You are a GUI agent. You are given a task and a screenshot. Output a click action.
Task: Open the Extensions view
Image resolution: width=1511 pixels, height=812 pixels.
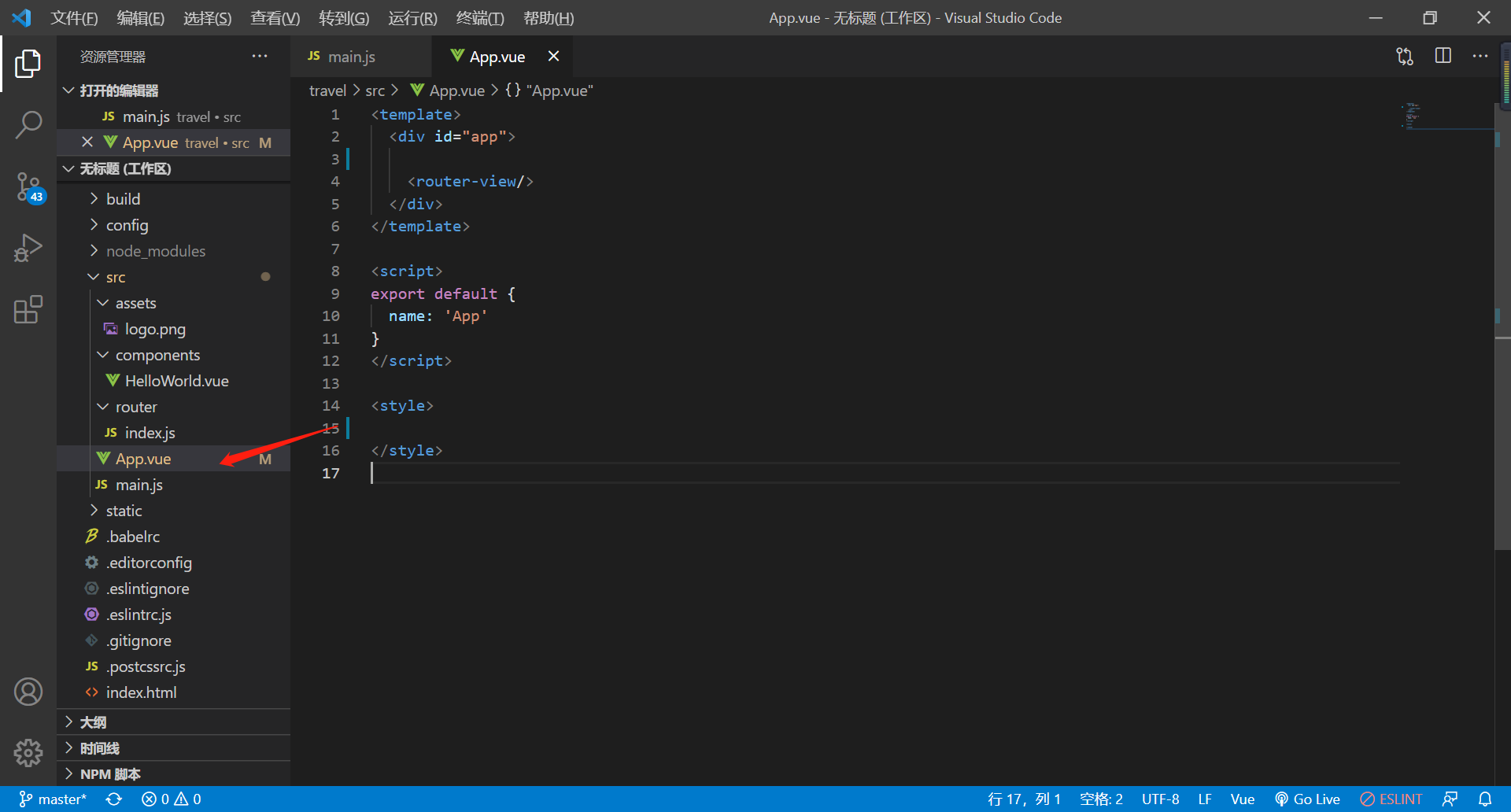pyautogui.click(x=28, y=309)
